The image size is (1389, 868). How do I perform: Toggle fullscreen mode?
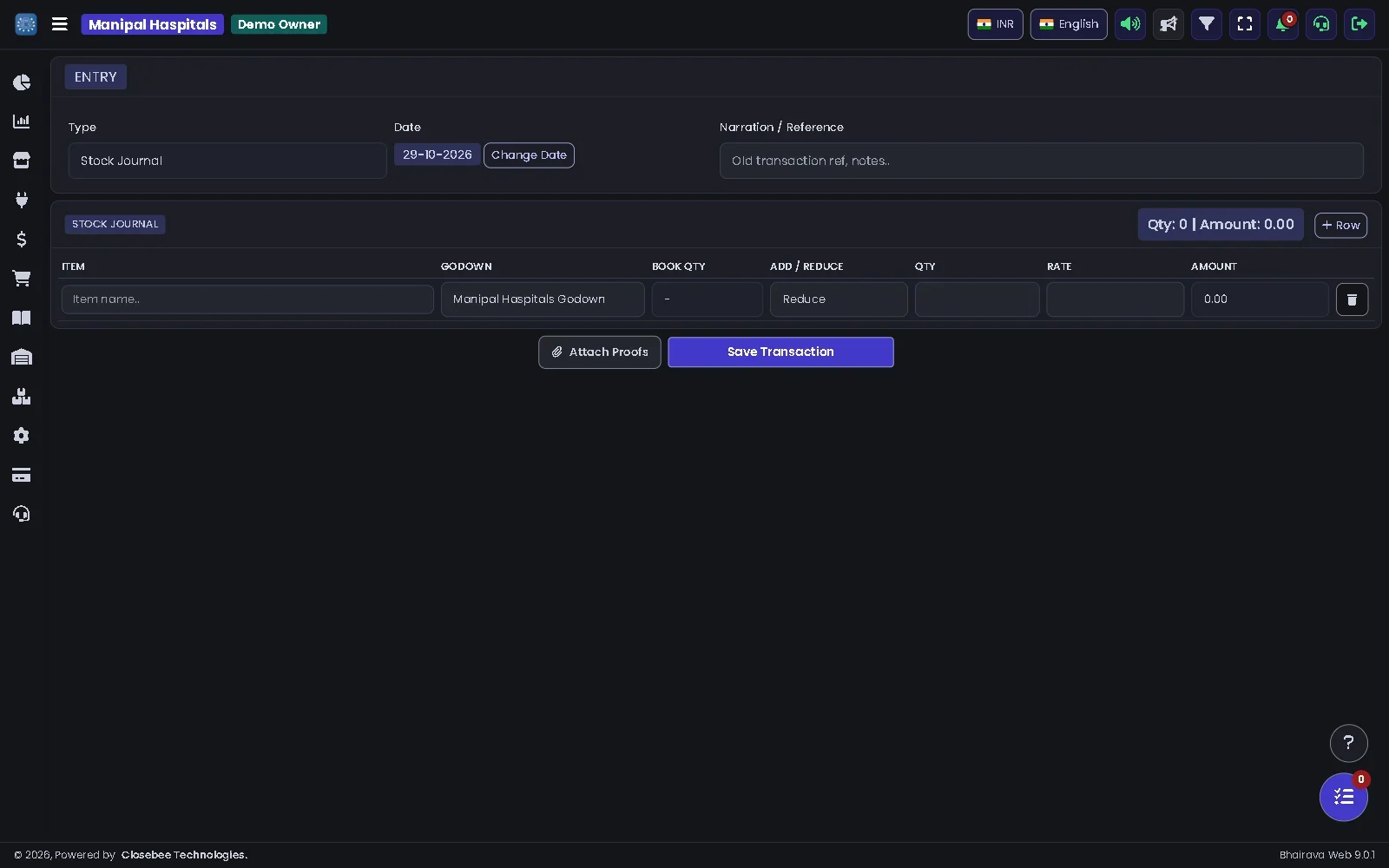click(1245, 24)
